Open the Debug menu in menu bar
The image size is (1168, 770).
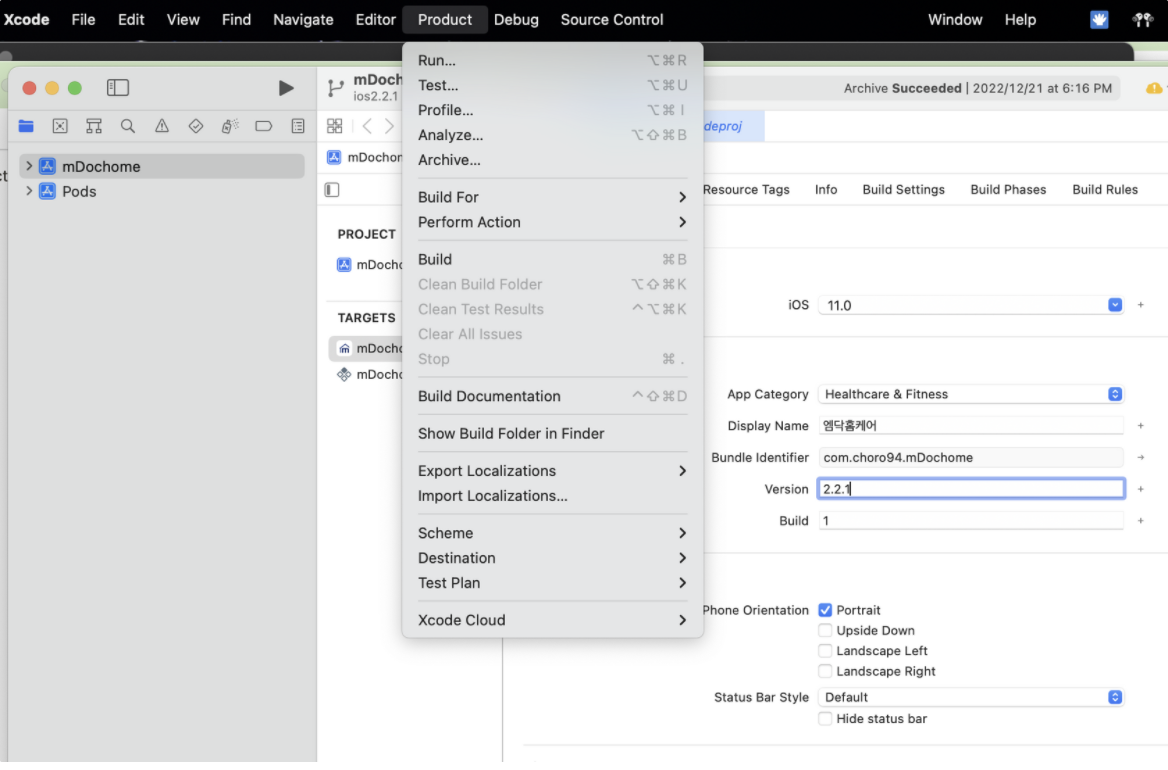pyautogui.click(x=515, y=19)
